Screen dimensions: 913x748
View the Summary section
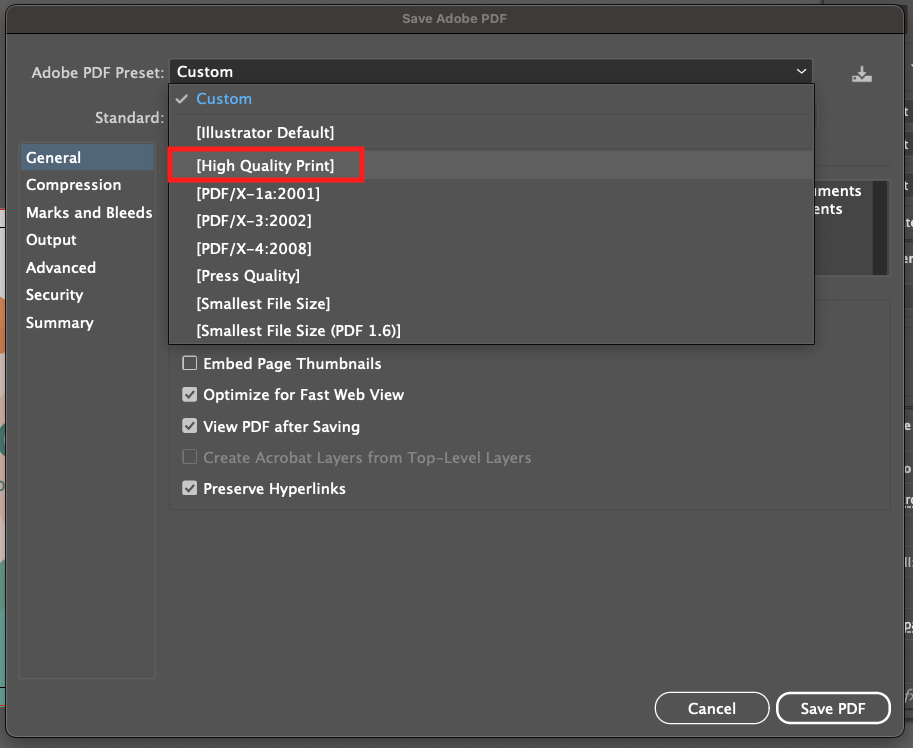[87, 322]
